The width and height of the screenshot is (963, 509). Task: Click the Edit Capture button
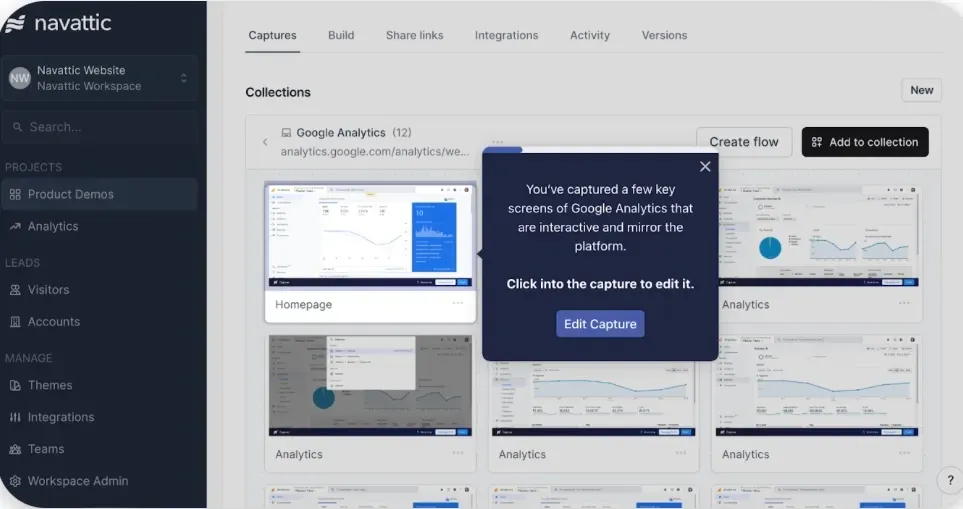click(600, 324)
